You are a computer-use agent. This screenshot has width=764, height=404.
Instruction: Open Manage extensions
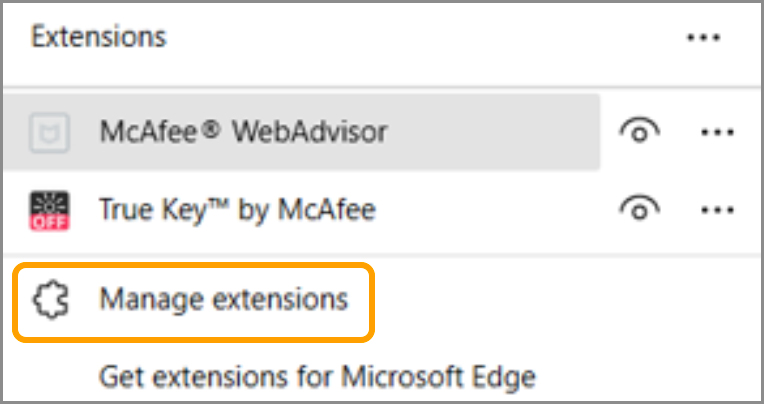point(223,299)
